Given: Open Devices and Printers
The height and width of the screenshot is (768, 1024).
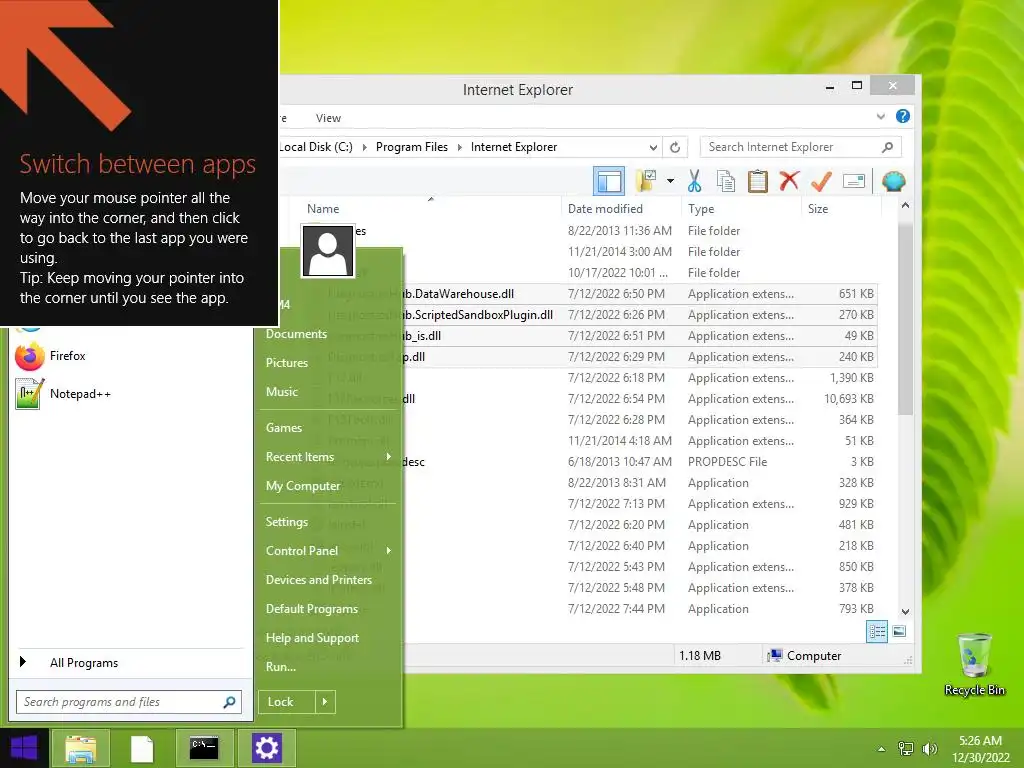Looking at the screenshot, I should (x=319, y=580).
